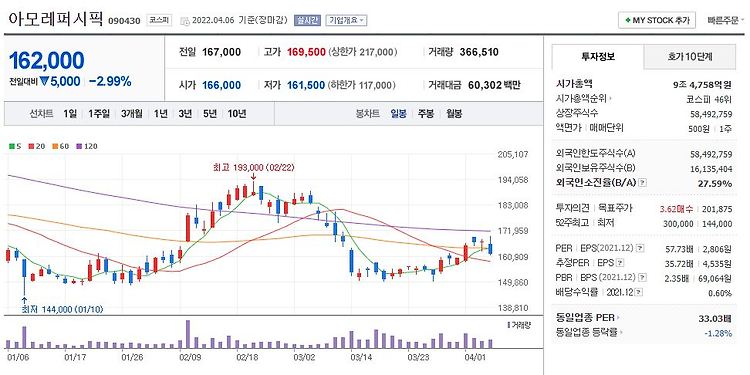Click the 목표주가 value 201,875
The image size is (750, 375).
point(717,209)
